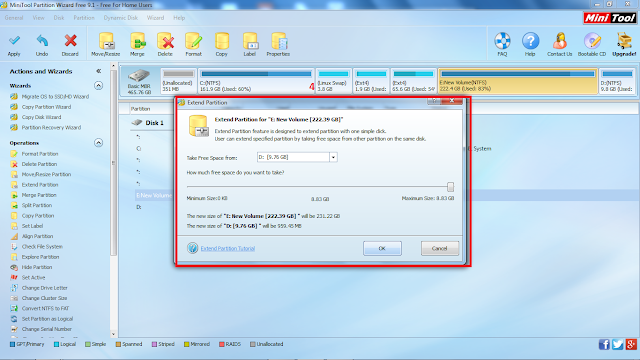The height and width of the screenshot is (360, 640).
Task: Open the Facebook icon in status bar
Action: pyautogui.click(x=604, y=344)
